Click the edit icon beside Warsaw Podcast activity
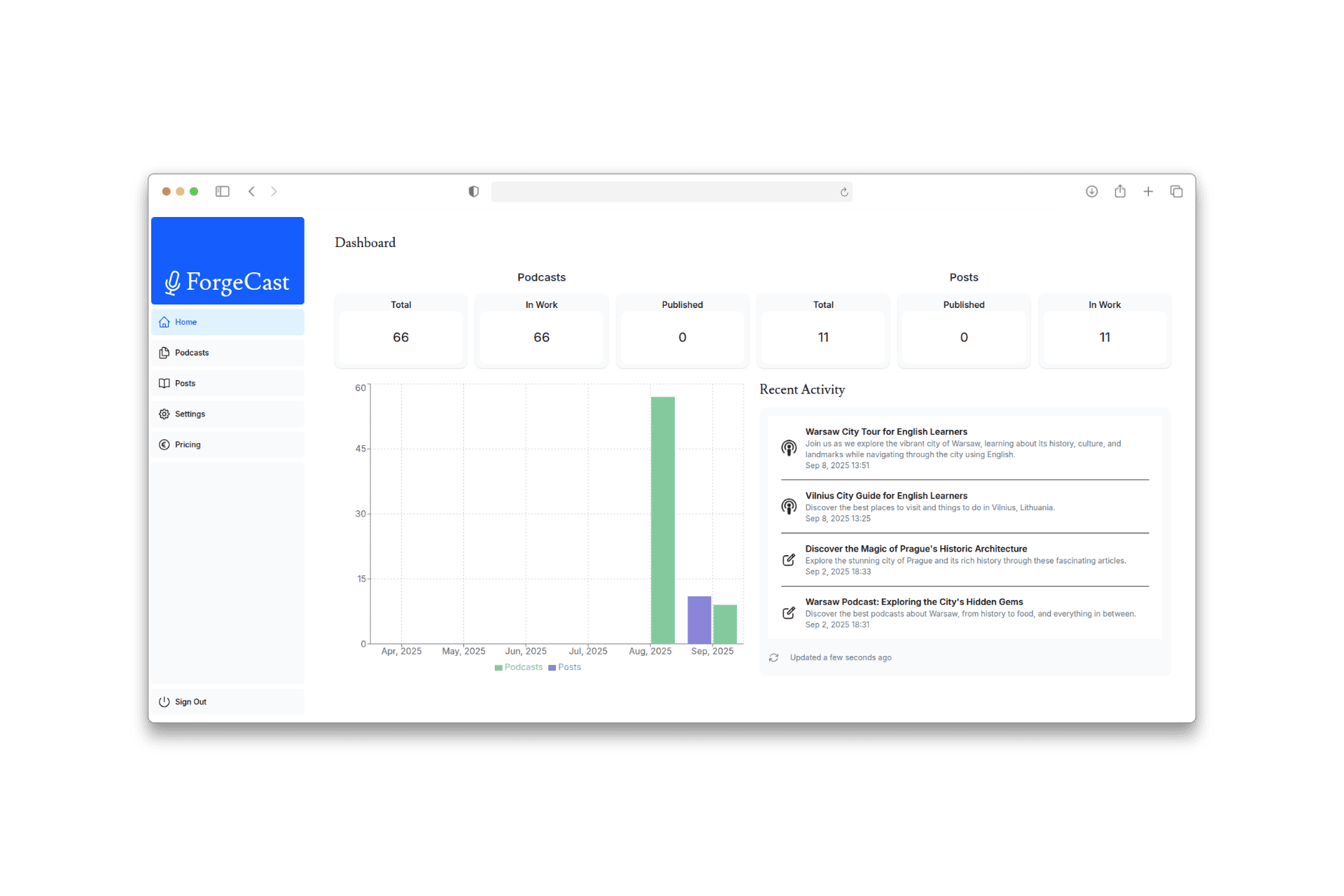Image resolution: width=1344 pixels, height=896 pixels. coord(789,612)
